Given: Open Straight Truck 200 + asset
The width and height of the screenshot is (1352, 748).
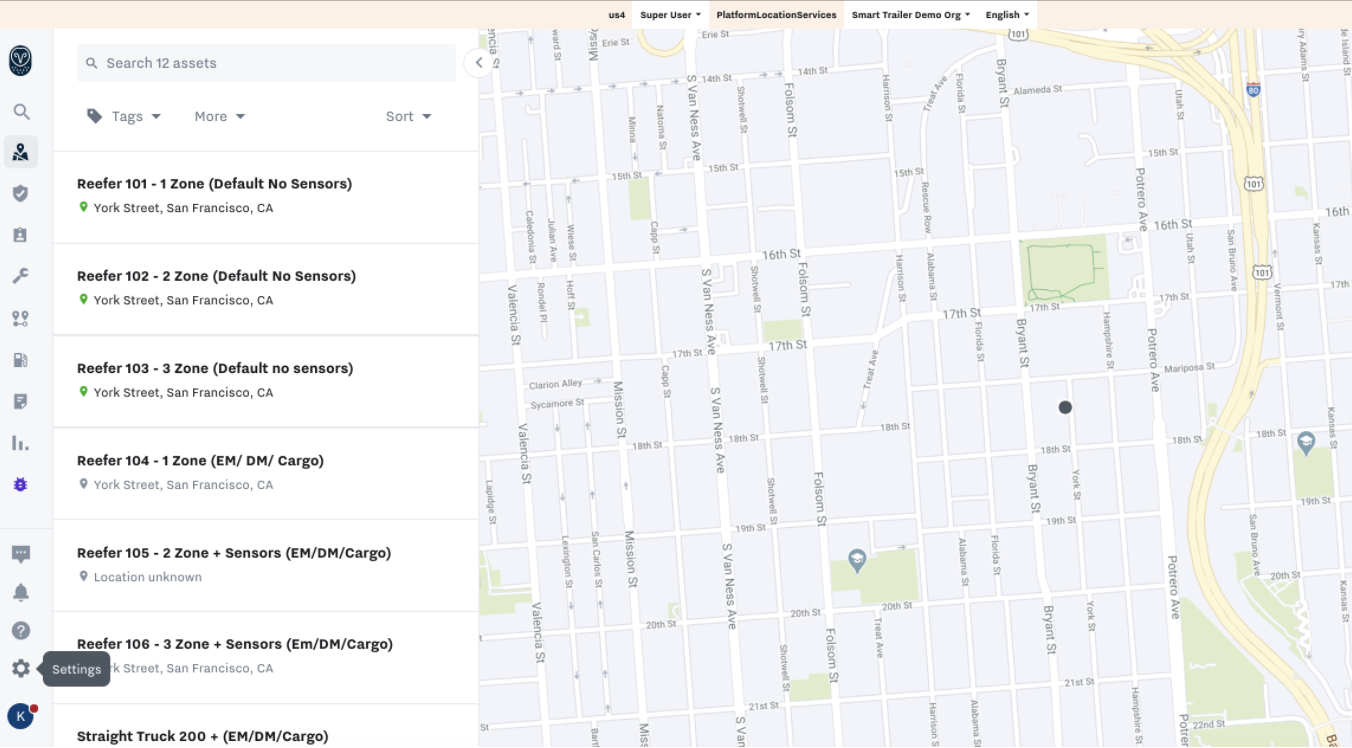Looking at the screenshot, I should pyautogui.click(x=266, y=727).
